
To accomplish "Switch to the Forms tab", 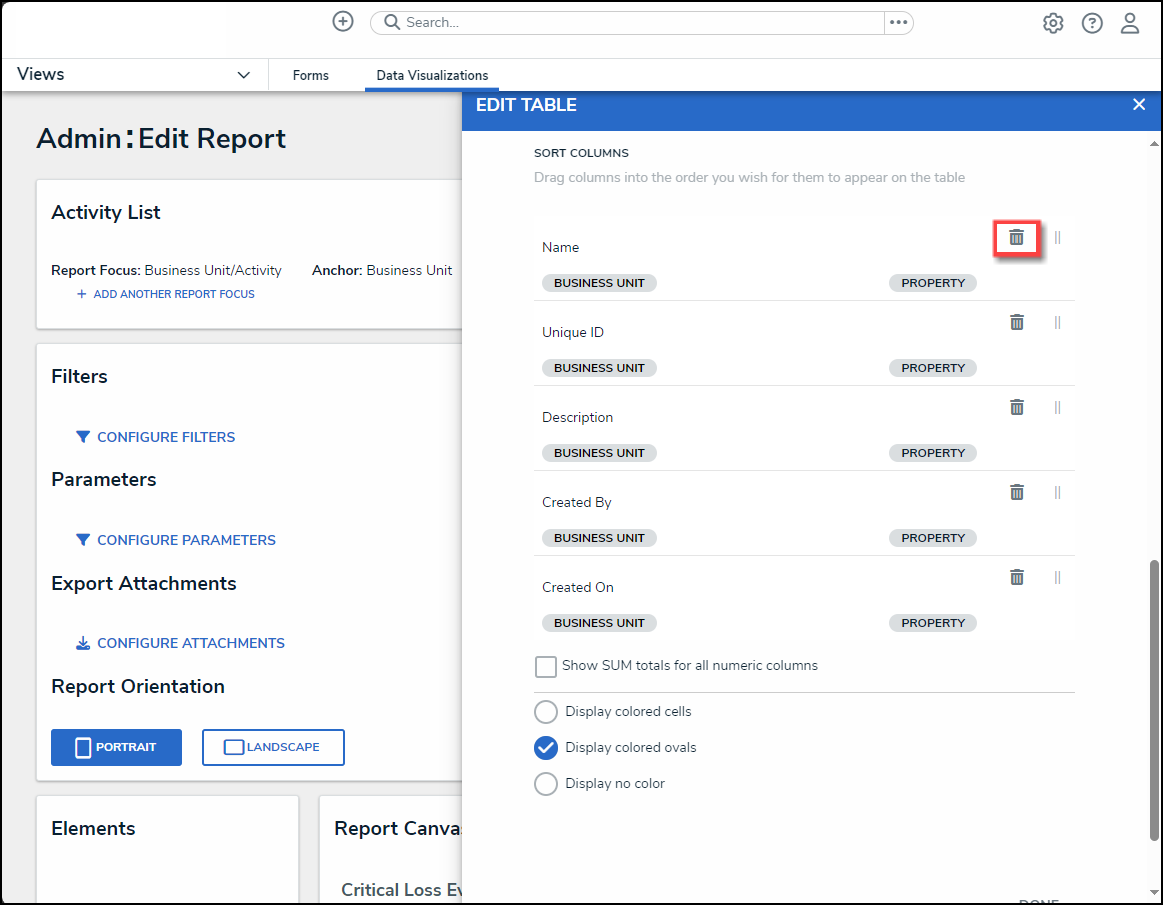I will point(310,75).
